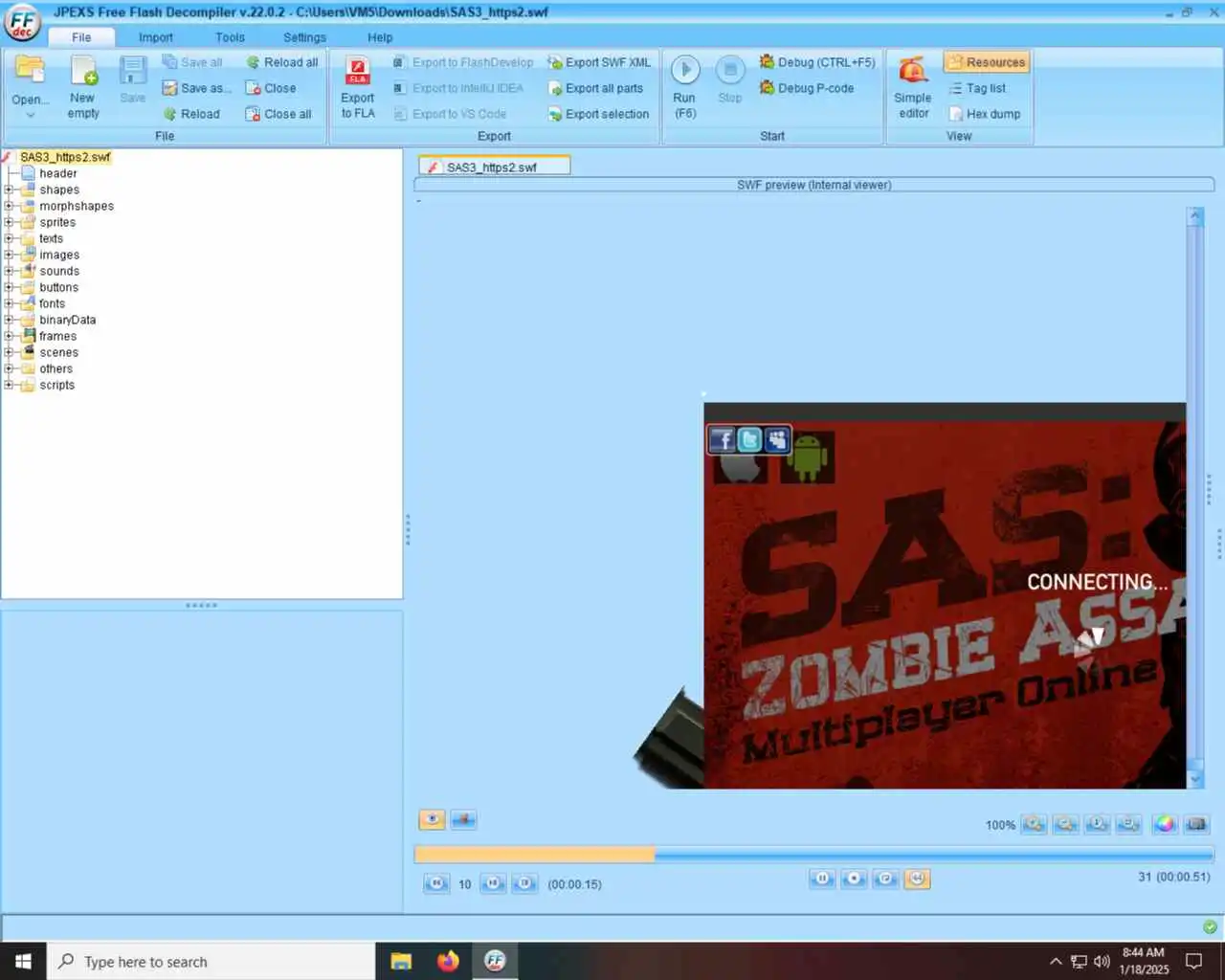Open the Help ribbon tab
1225x980 pixels.
(380, 37)
